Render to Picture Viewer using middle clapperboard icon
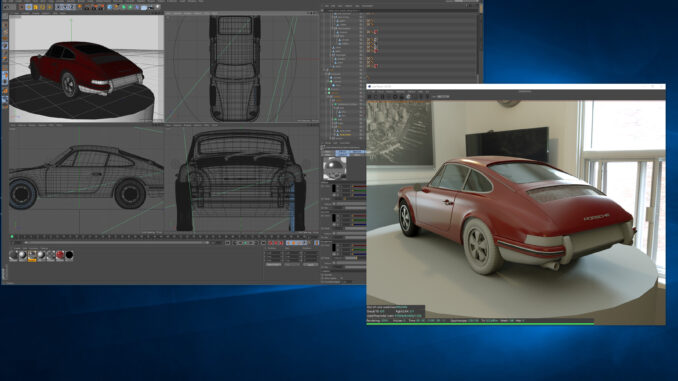 coord(93,7)
